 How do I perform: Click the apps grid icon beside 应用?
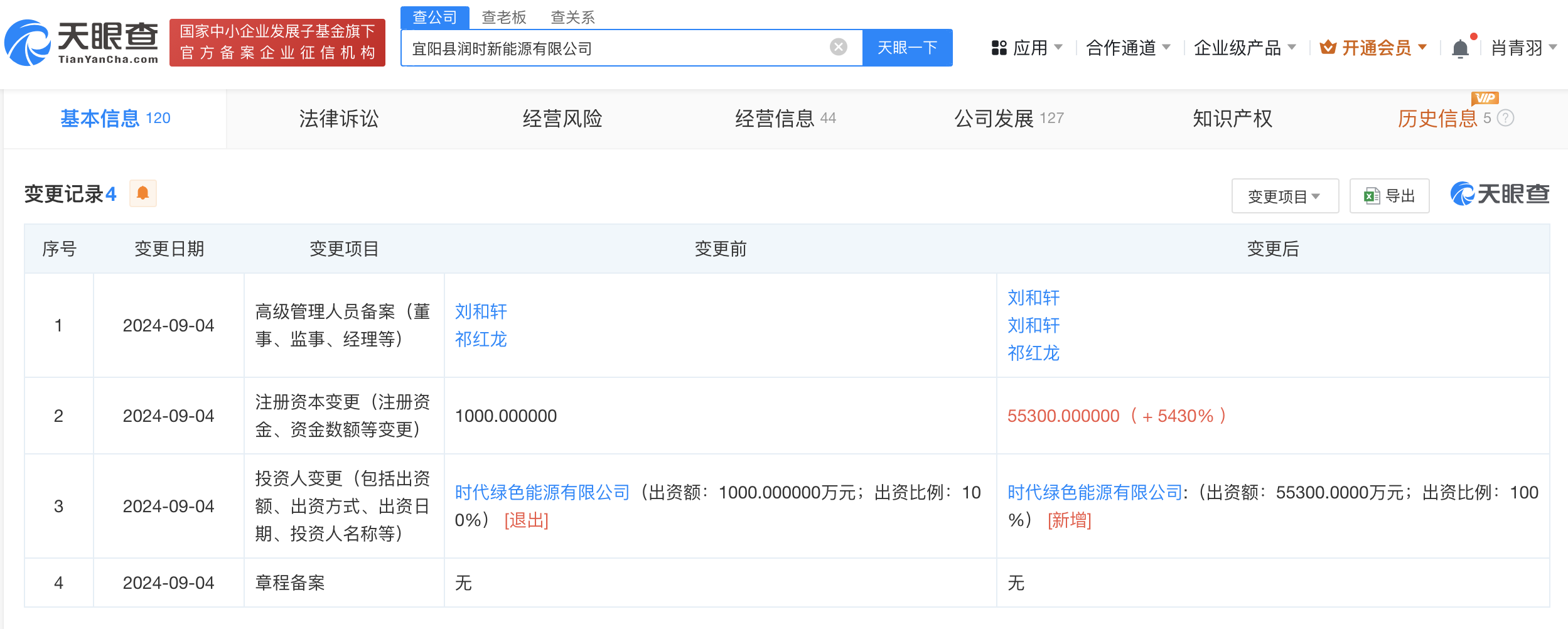(x=998, y=47)
